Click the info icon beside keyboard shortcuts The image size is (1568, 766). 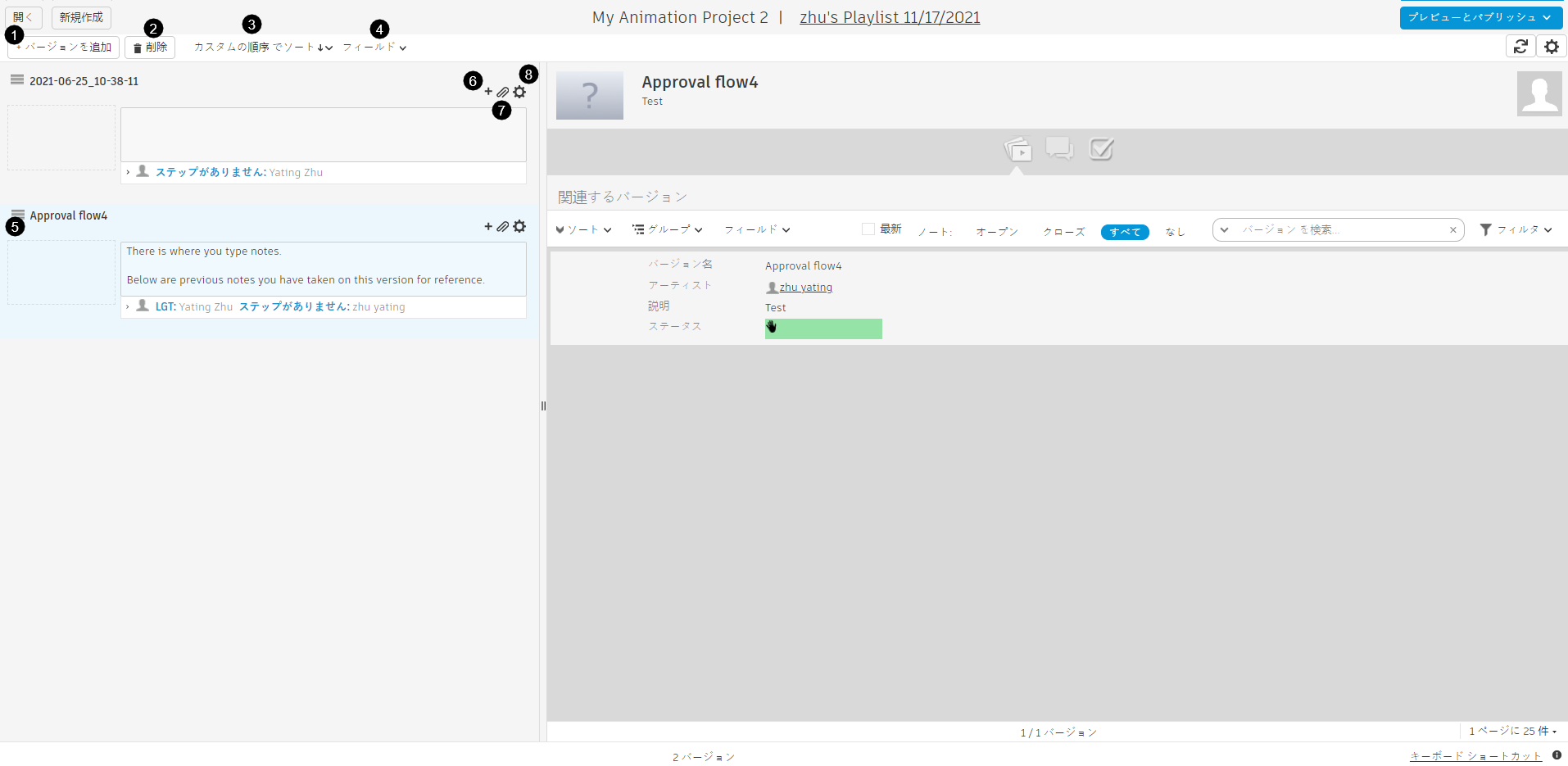click(x=1557, y=755)
